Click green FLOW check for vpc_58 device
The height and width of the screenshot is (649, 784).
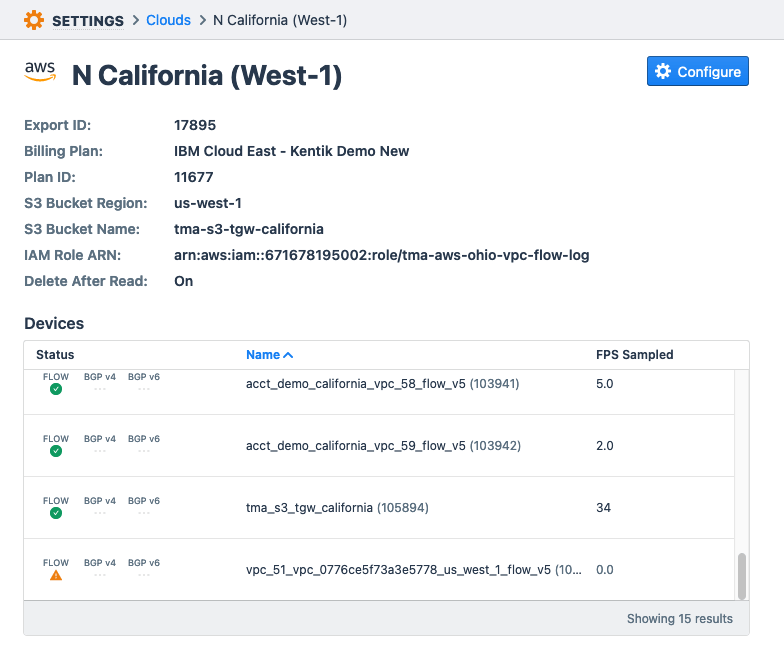tap(56, 389)
